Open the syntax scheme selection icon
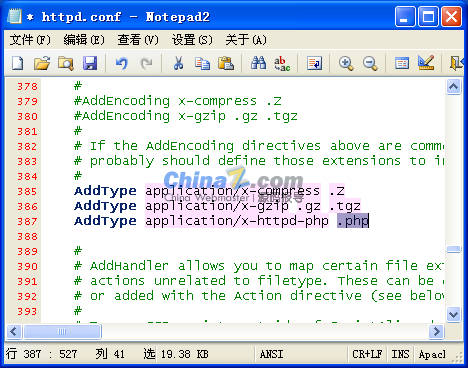468x368 pixels. (x=402, y=63)
